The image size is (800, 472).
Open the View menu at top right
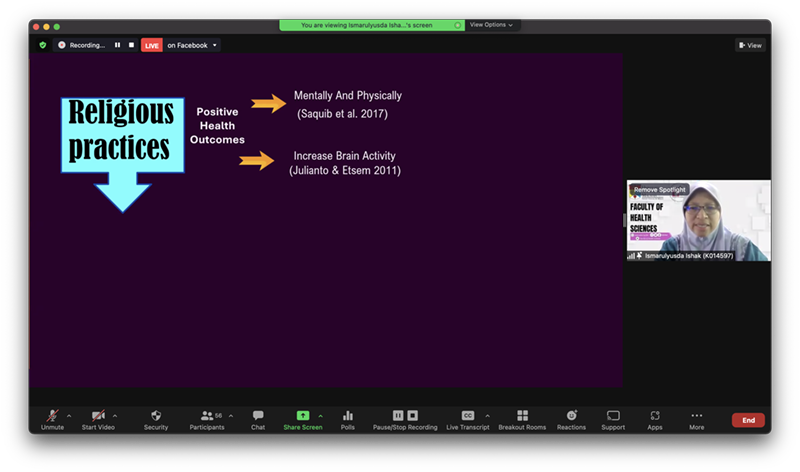(x=750, y=45)
